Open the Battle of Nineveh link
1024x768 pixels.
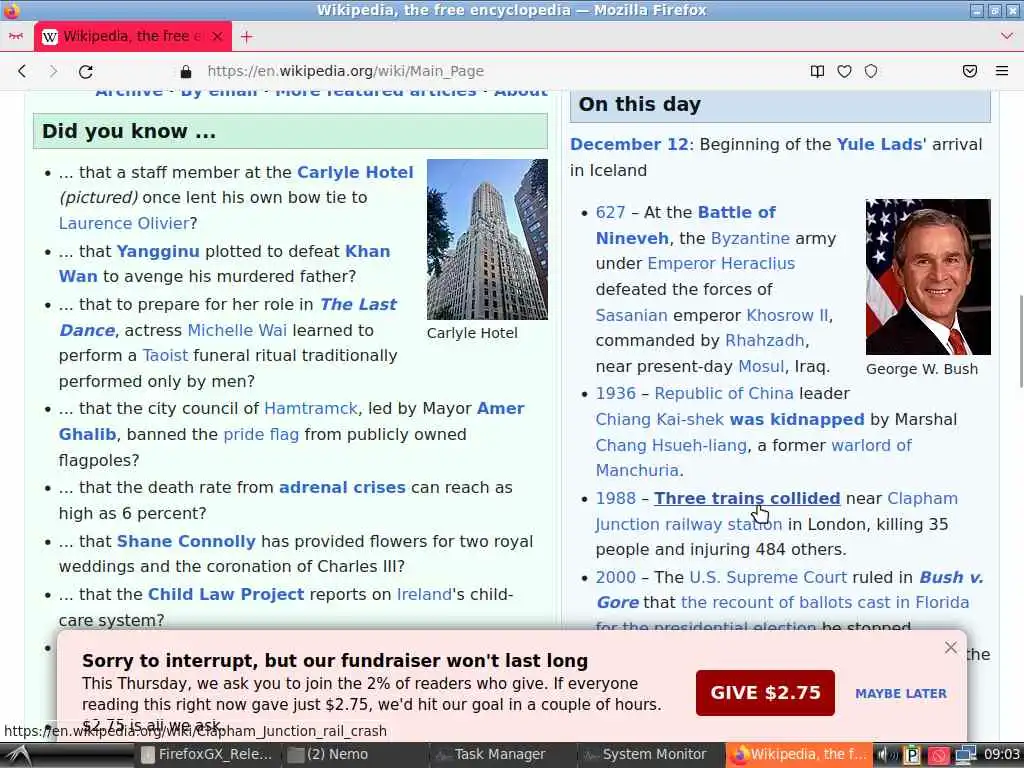[x=737, y=213]
